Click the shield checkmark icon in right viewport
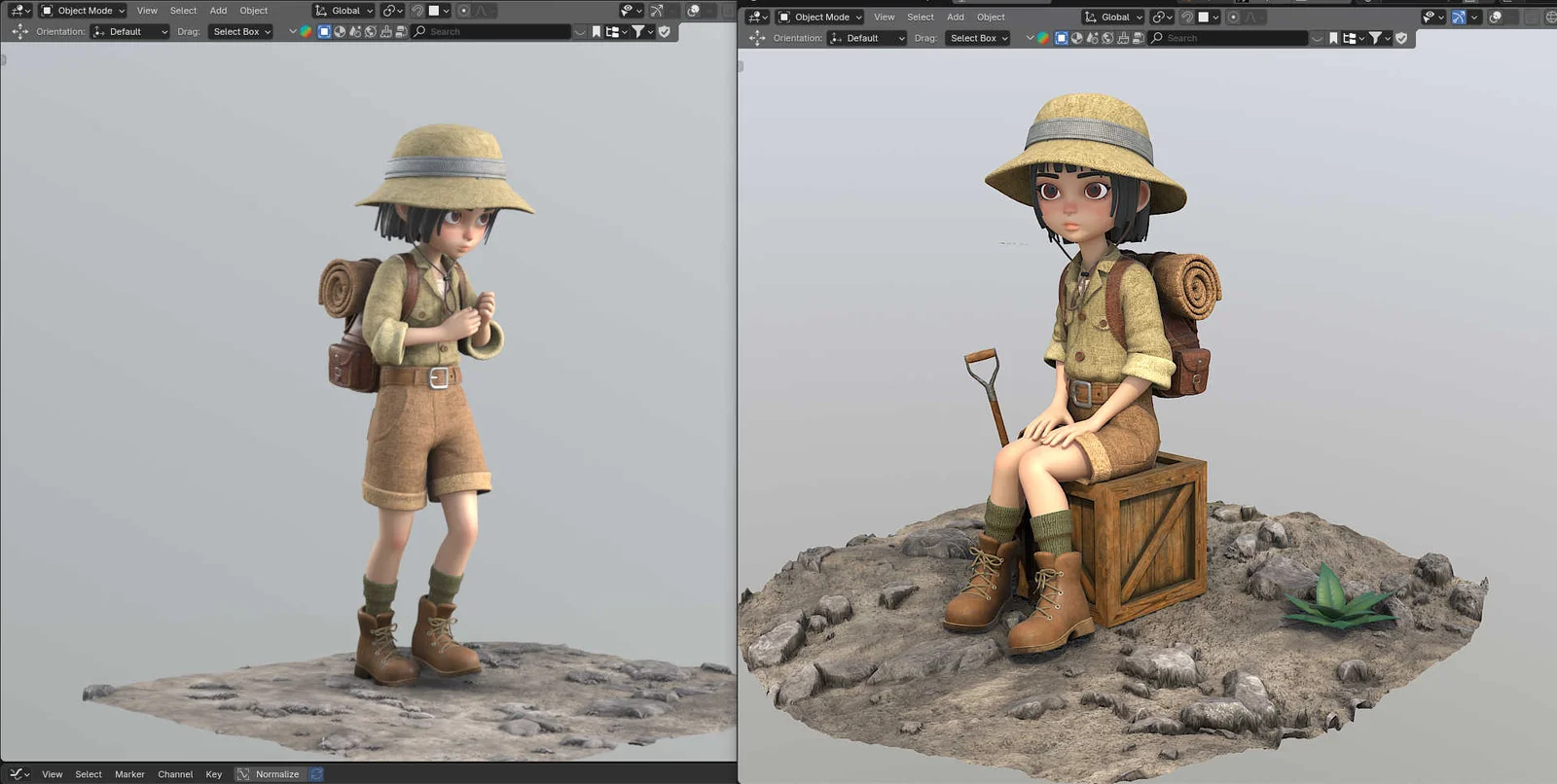This screenshot has width=1557, height=784. click(1401, 38)
